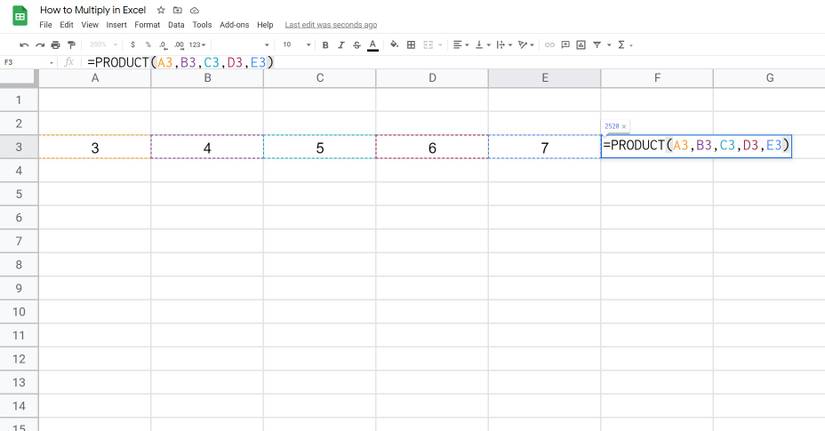The height and width of the screenshot is (431, 825).
Task: Open the fill color picker
Action: pos(394,45)
